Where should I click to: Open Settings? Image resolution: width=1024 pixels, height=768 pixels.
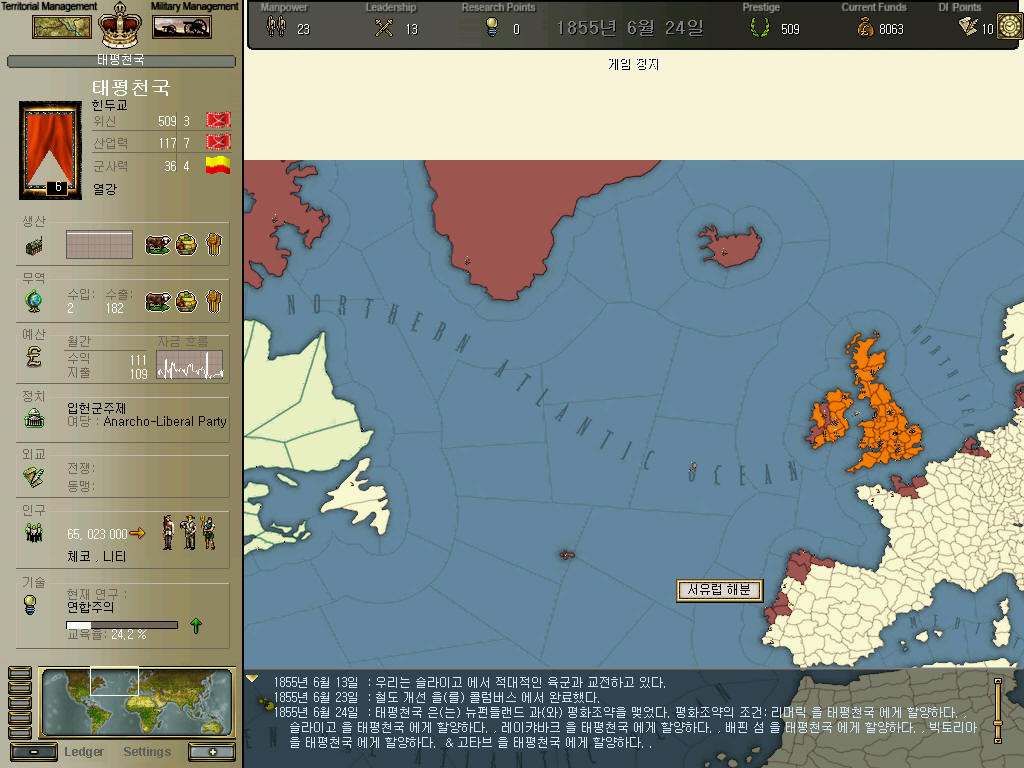coord(147,752)
